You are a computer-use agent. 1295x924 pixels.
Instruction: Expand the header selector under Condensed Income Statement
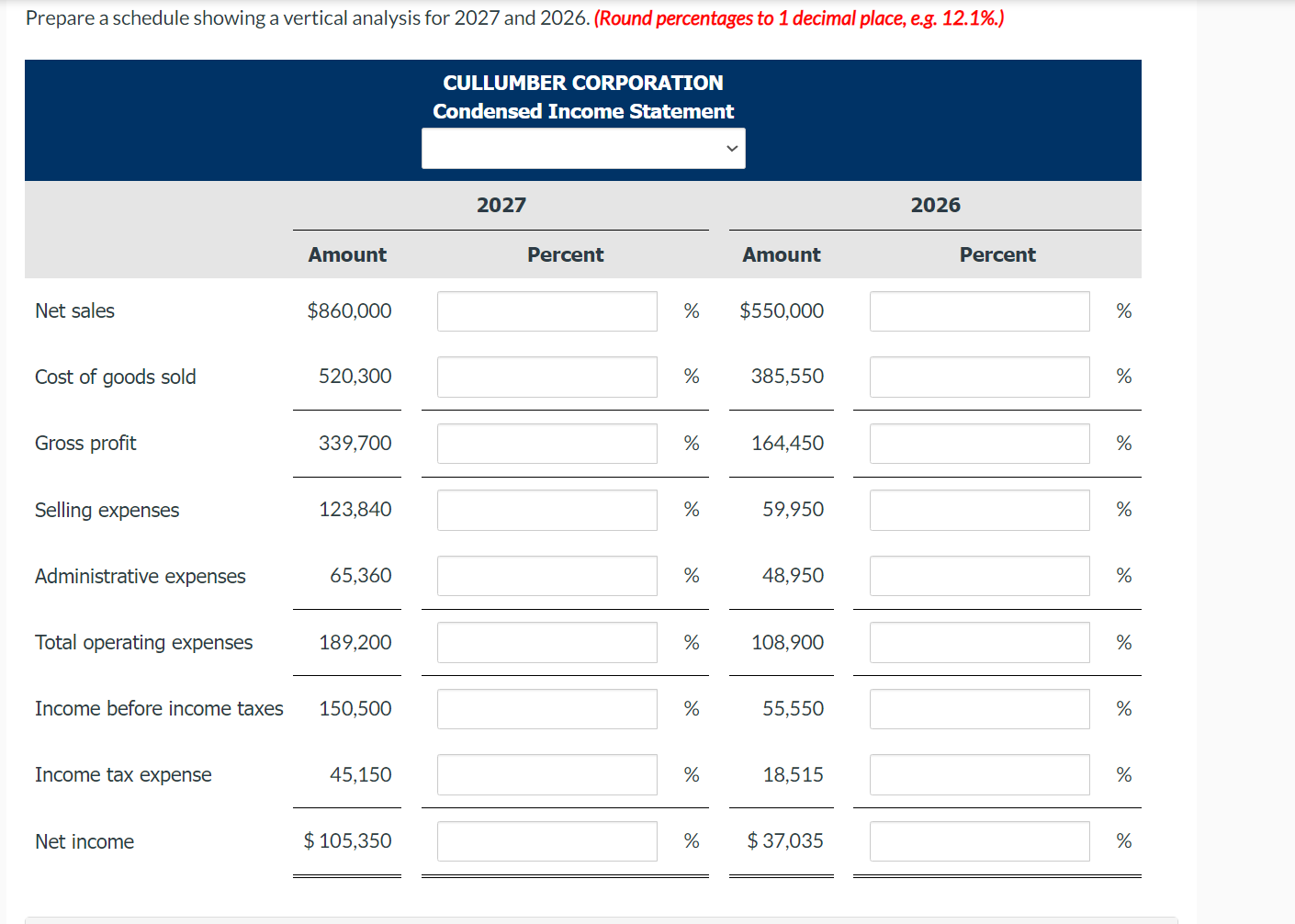(582, 147)
